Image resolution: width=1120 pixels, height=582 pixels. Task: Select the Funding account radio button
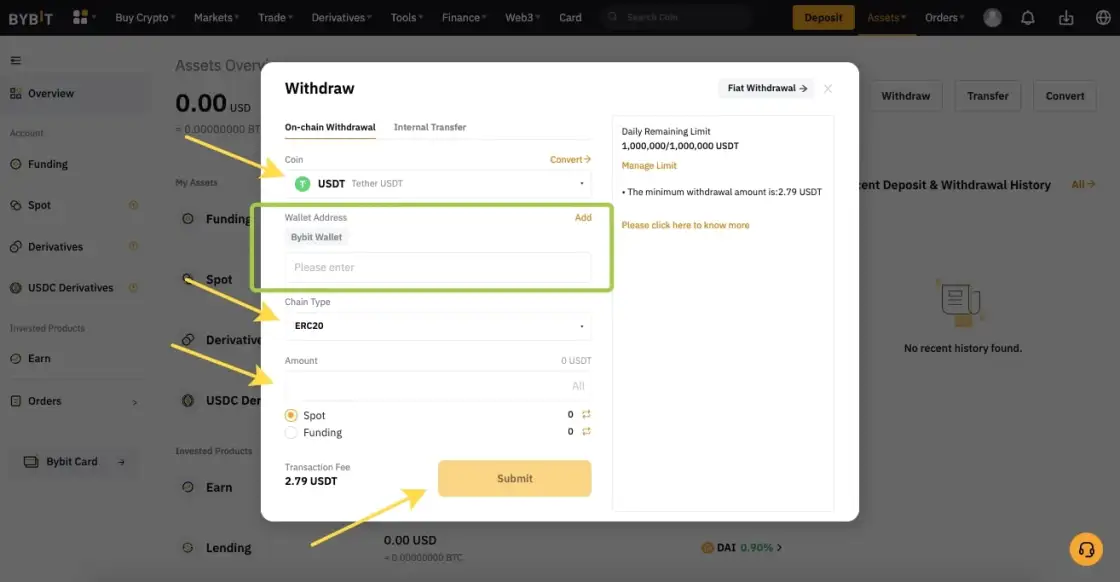pyautogui.click(x=291, y=433)
